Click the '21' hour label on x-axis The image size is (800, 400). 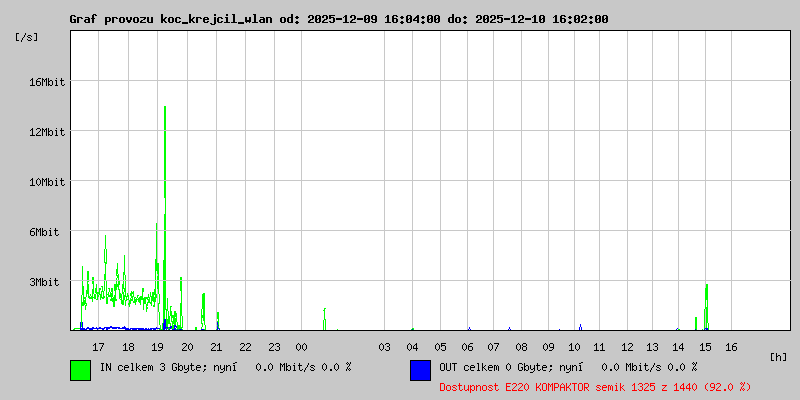216,347
